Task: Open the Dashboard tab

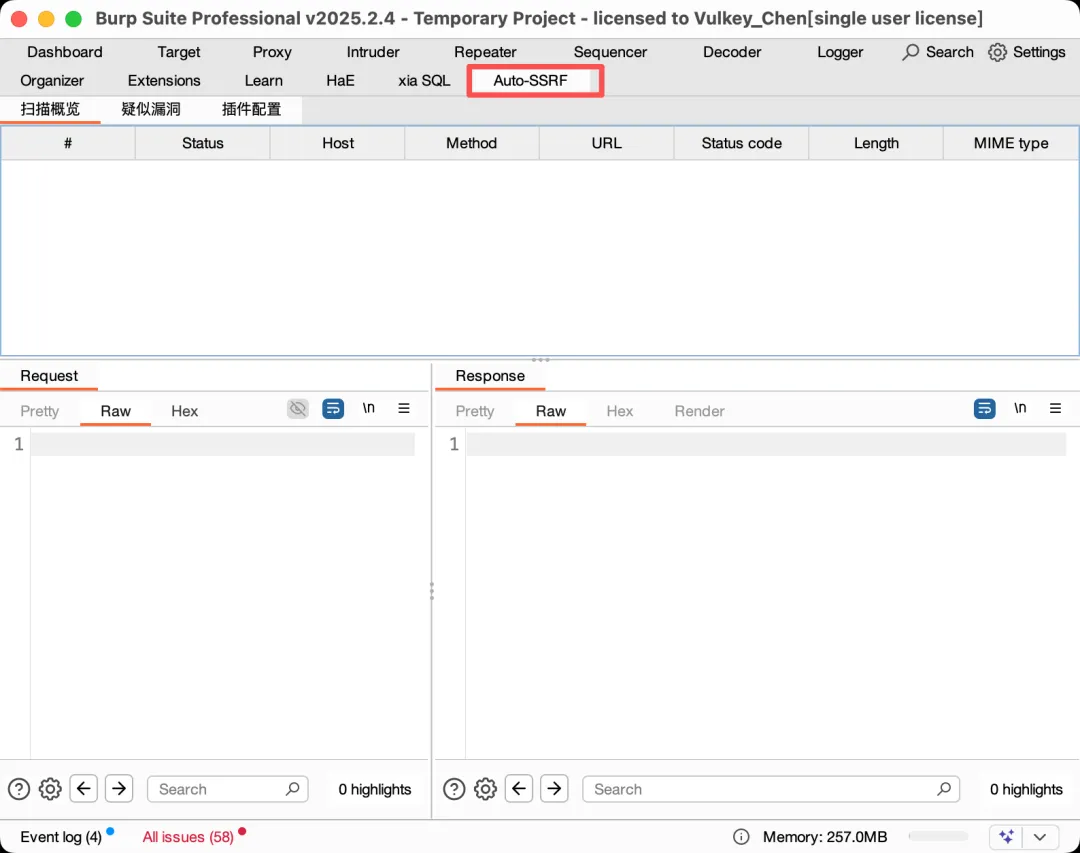Action: click(65, 52)
